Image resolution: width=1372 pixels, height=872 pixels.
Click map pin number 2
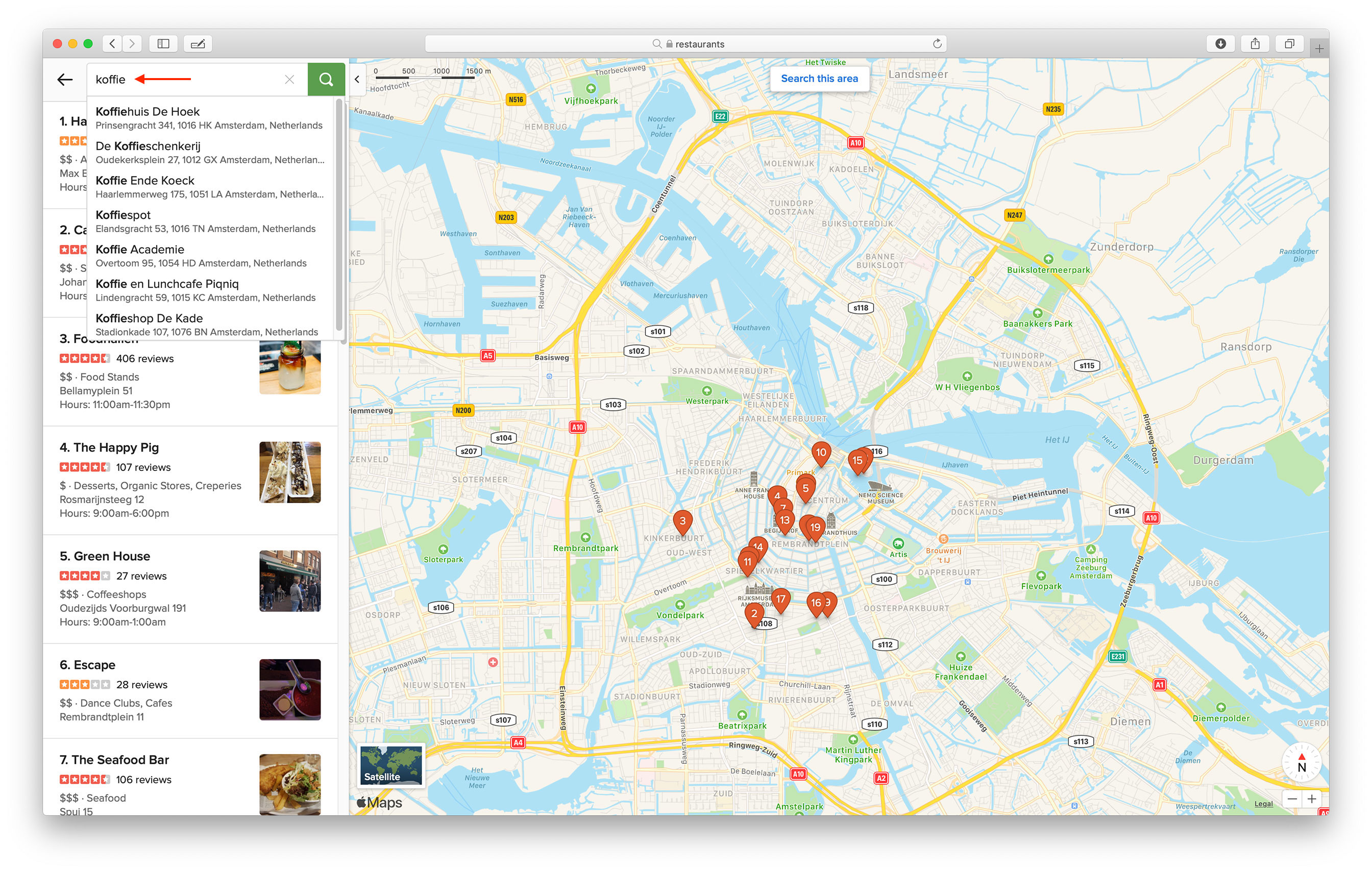pos(754,614)
